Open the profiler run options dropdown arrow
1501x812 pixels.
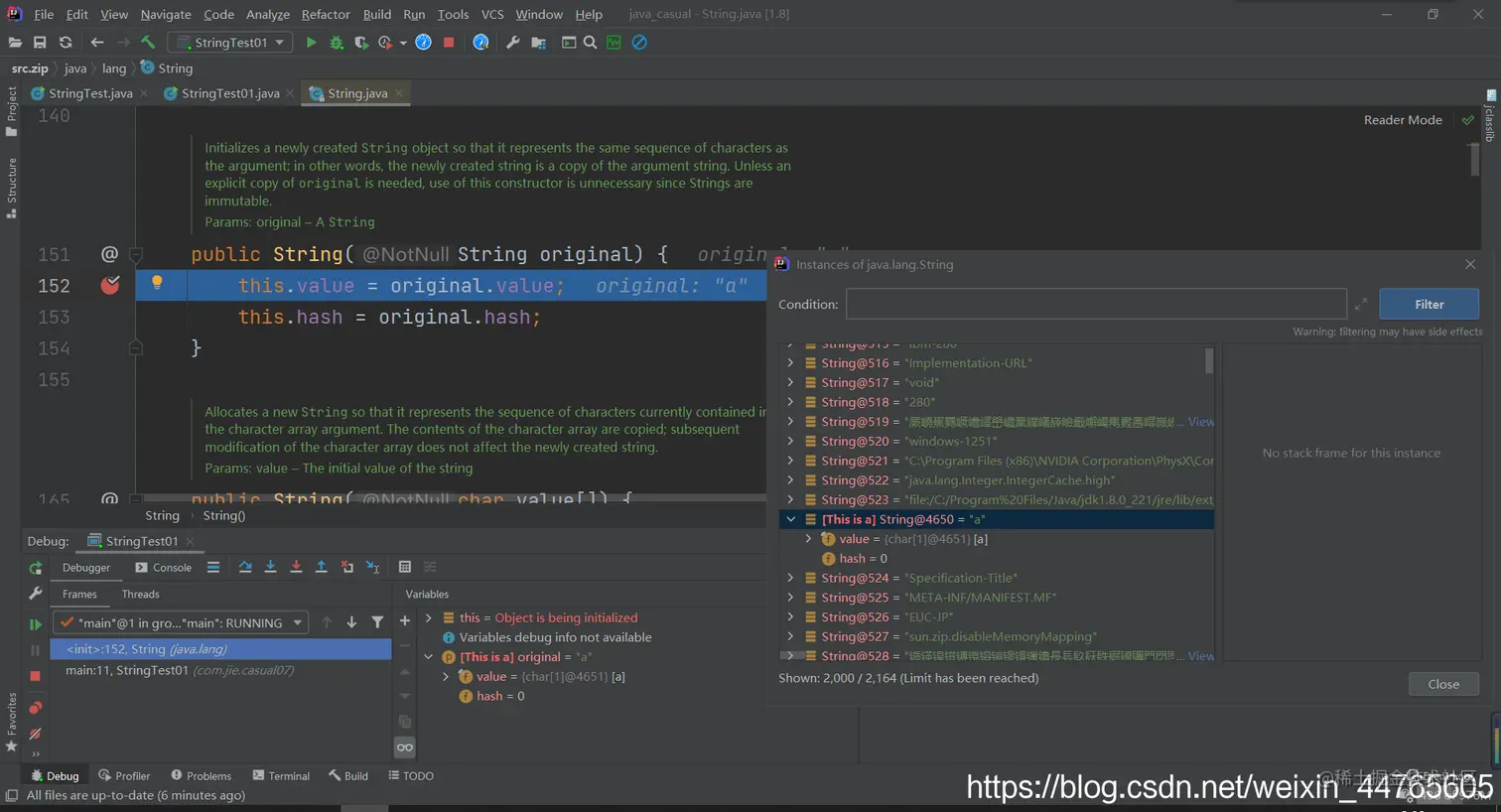[x=403, y=43]
